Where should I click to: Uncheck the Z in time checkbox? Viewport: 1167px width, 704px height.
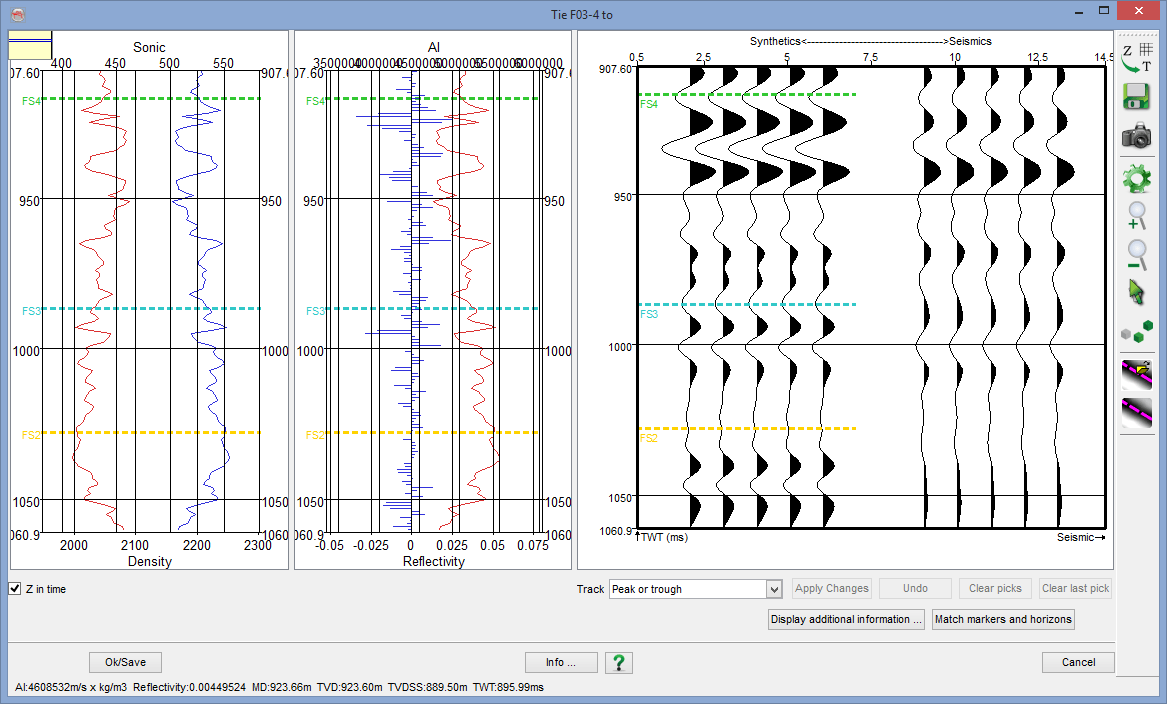point(15,589)
